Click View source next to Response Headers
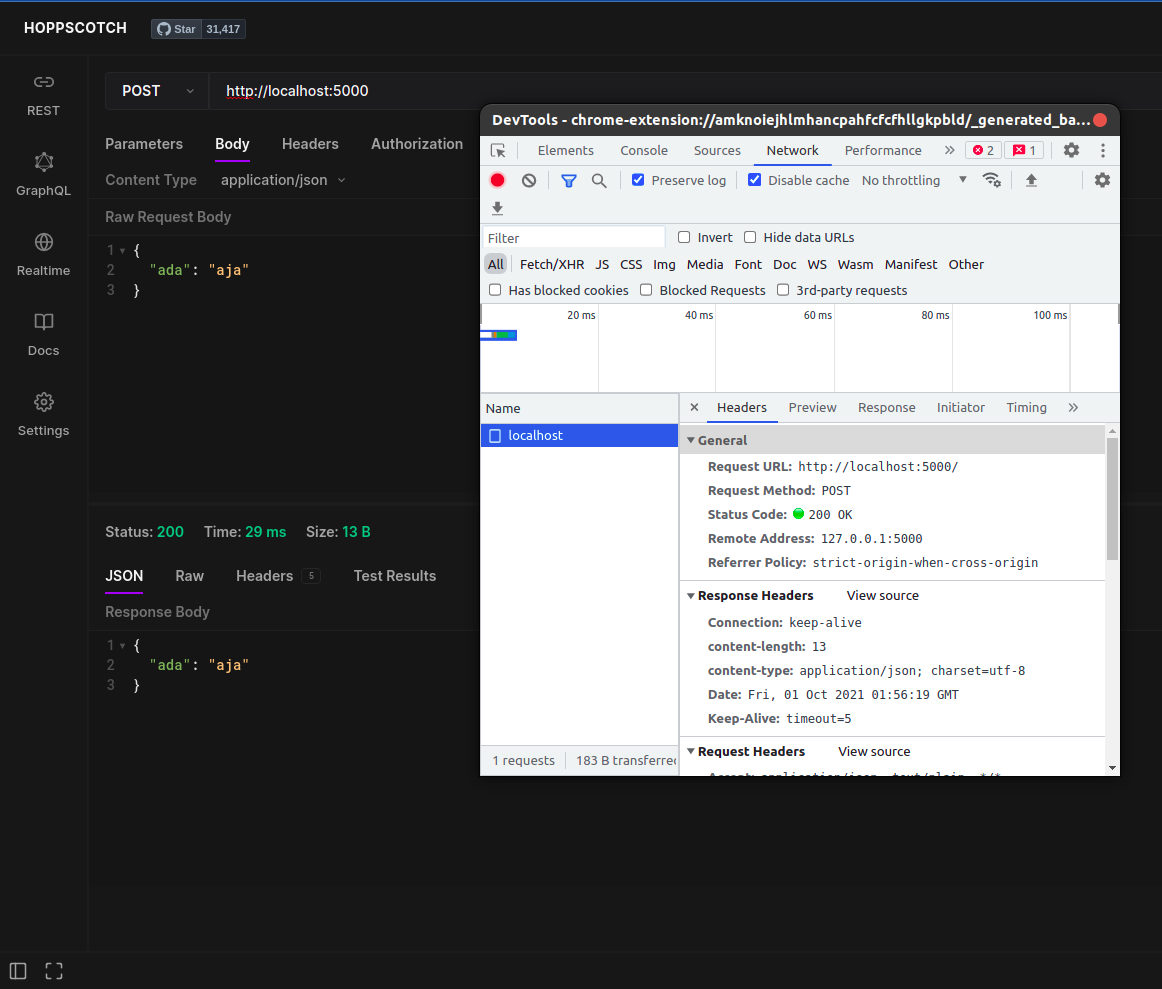 tap(882, 595)
